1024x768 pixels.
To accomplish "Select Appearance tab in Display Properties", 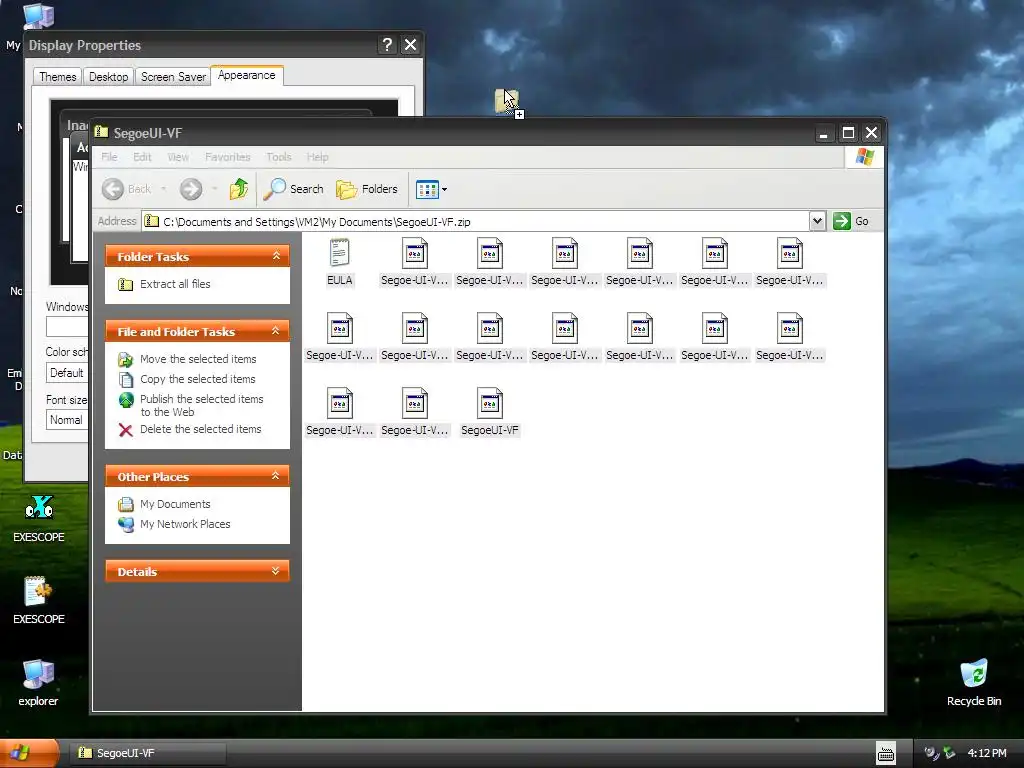I will pyautogui.click(x=247, y=75).
